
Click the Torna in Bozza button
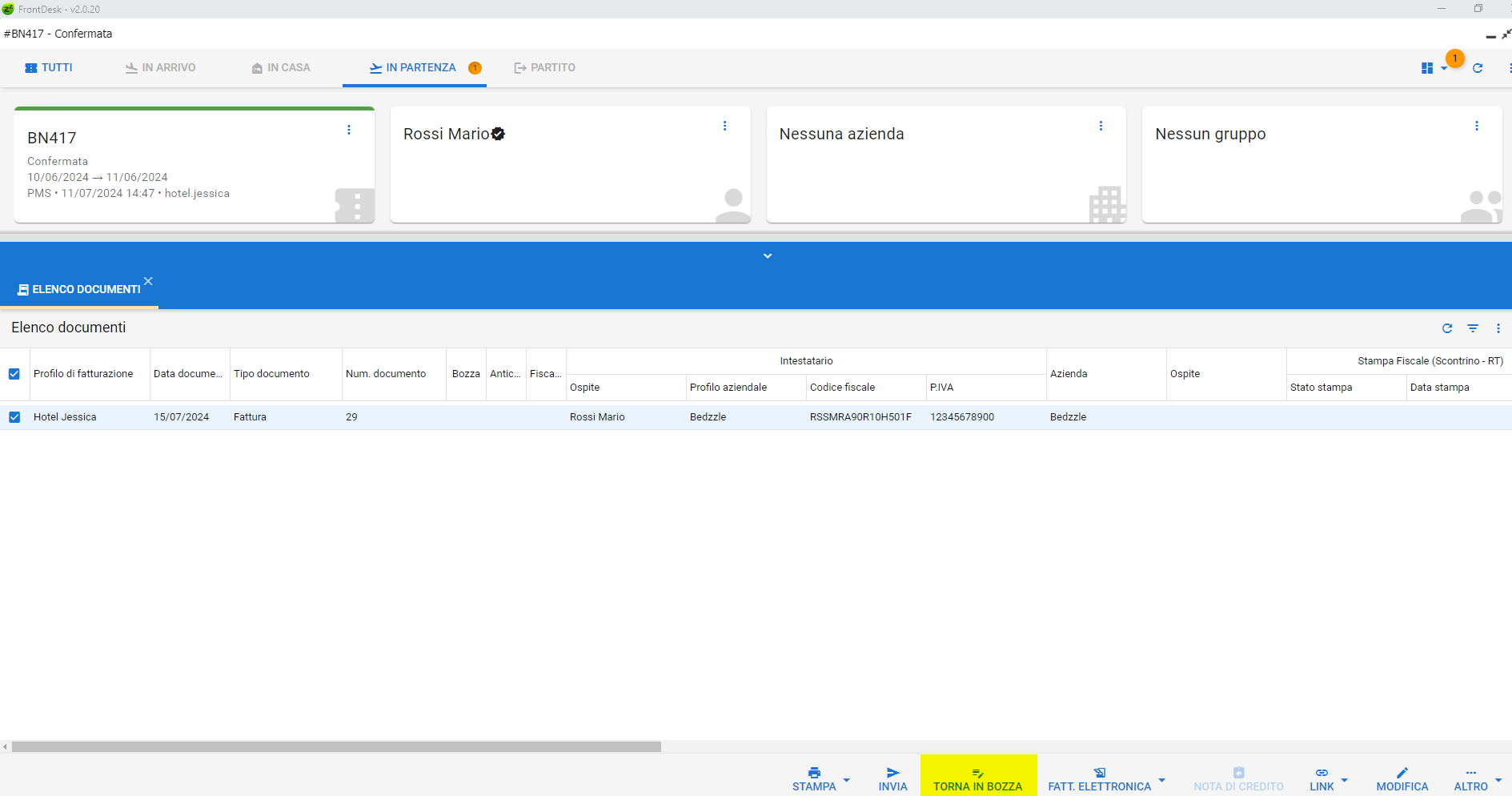(x=978, y=778)
